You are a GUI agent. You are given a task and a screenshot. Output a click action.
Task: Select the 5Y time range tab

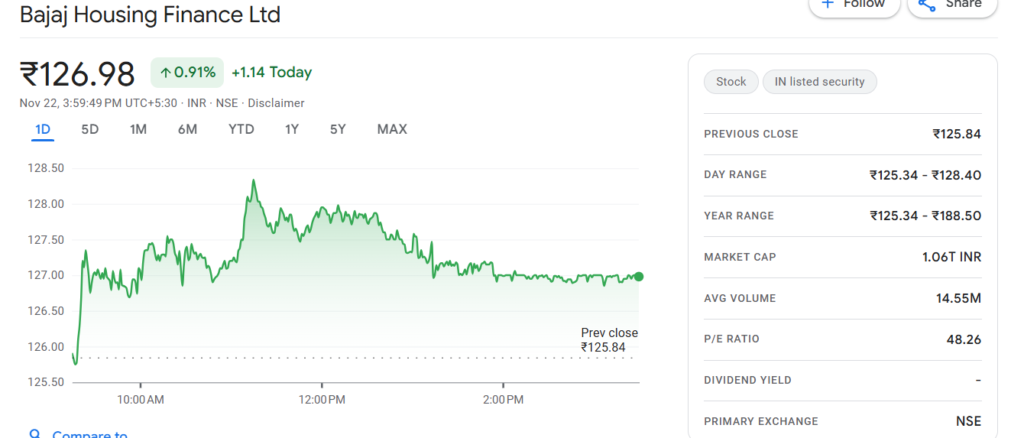[x=338, y=129]
